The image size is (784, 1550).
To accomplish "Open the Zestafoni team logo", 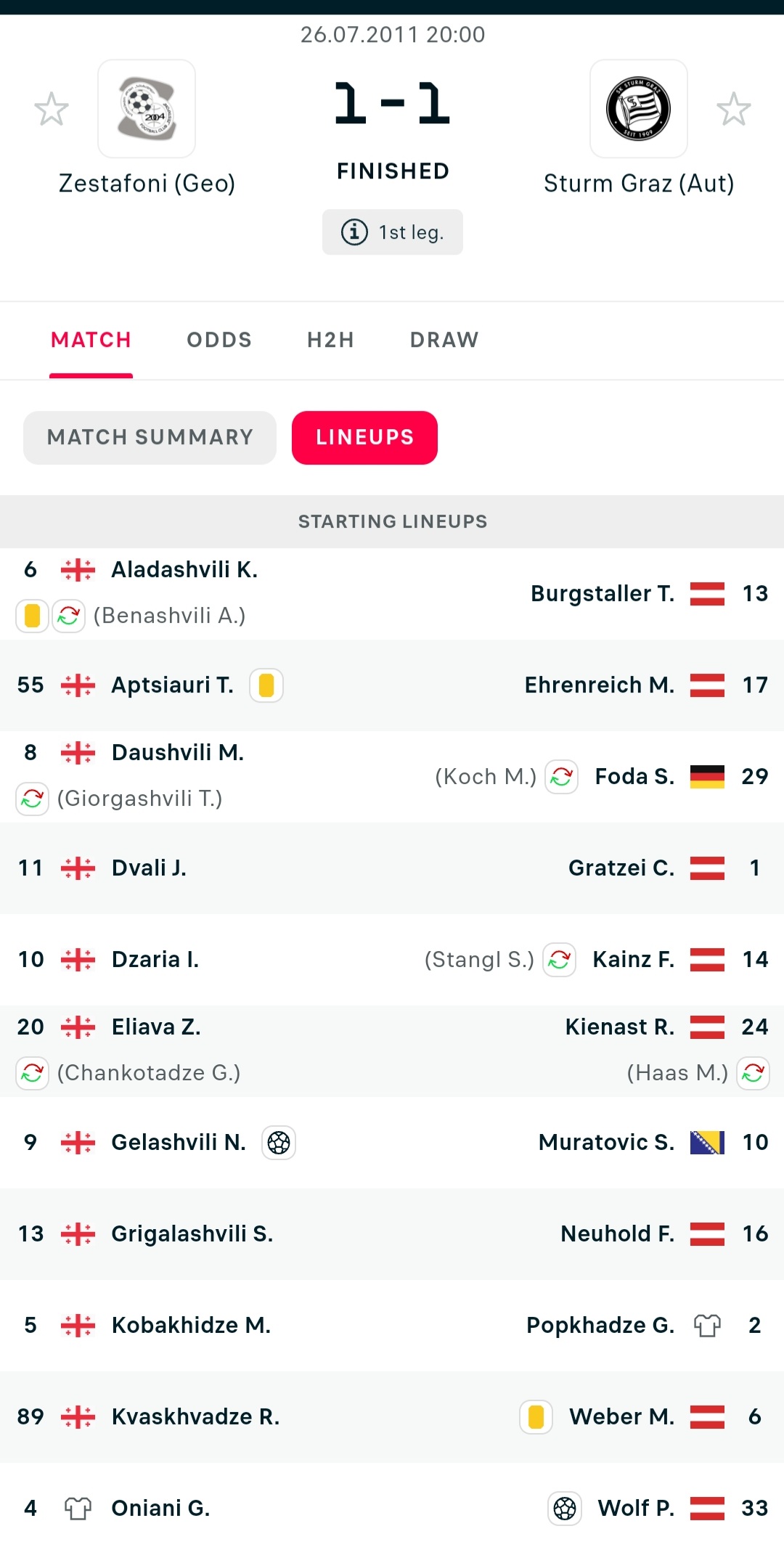I will (147, 109).
